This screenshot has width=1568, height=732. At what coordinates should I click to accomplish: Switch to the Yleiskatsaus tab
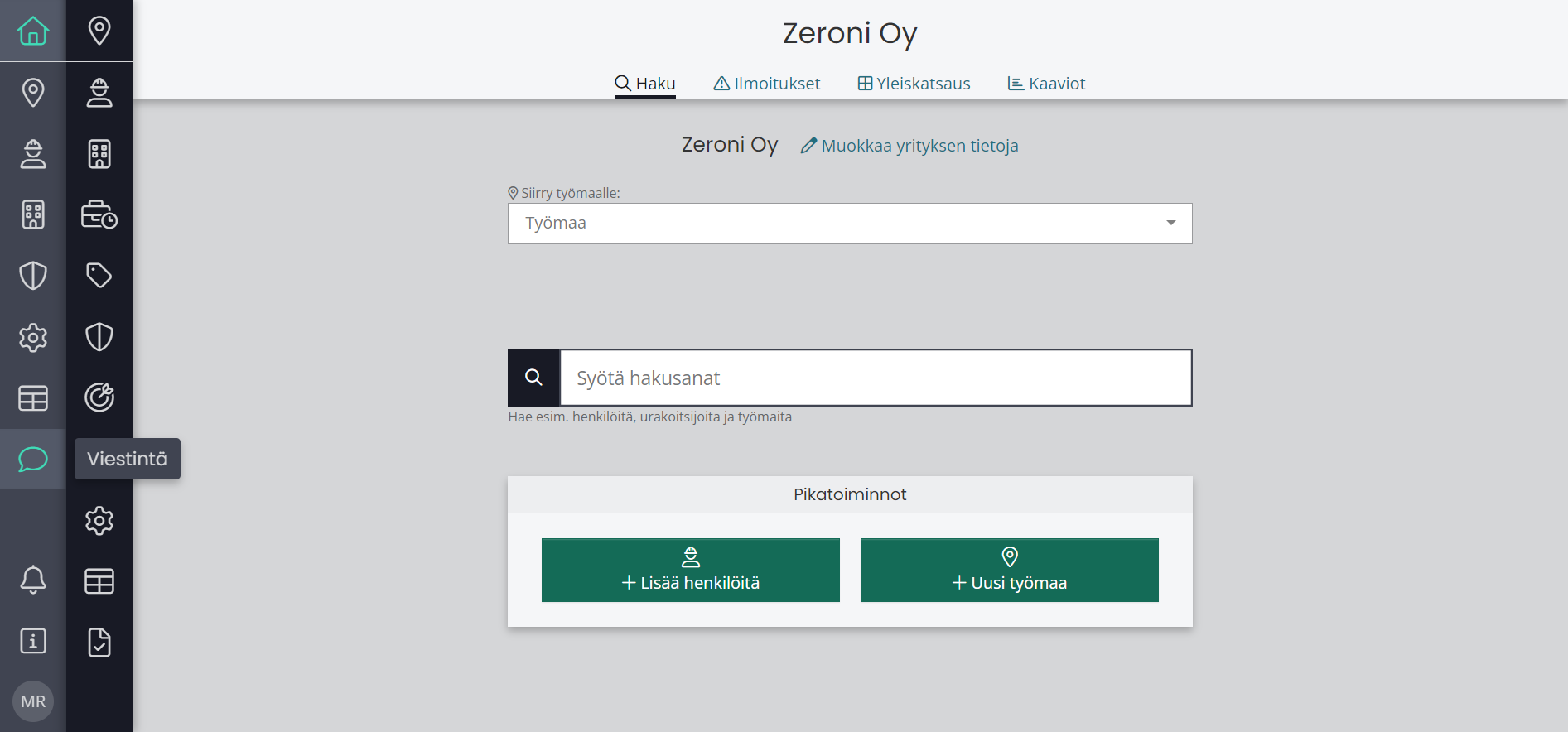914,84
